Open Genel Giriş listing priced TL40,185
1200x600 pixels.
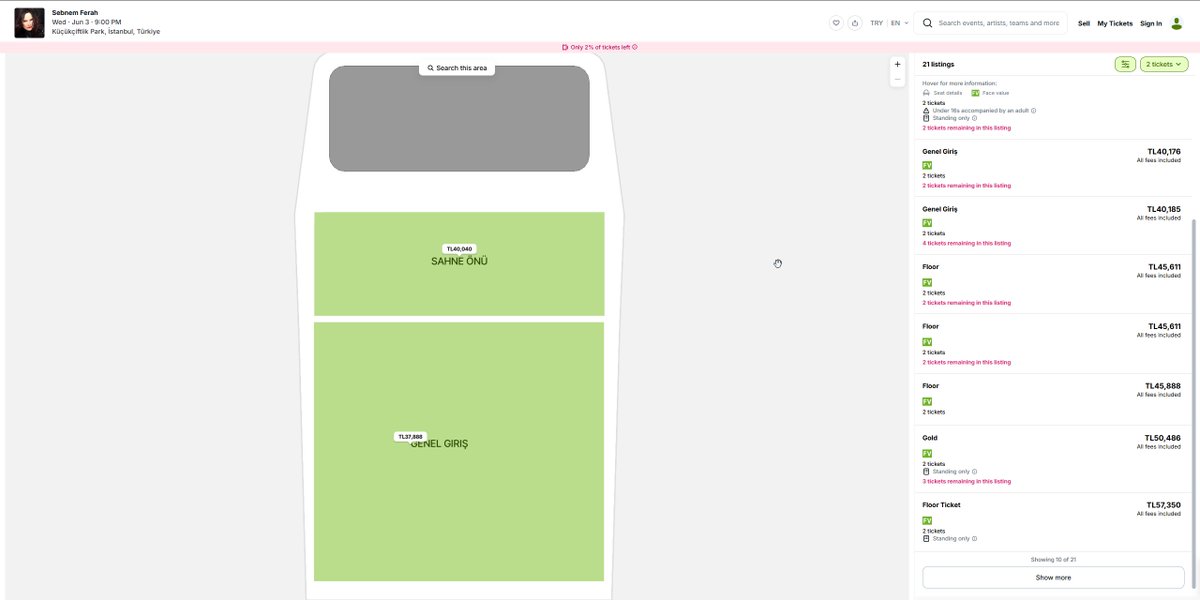[1051, 226]
